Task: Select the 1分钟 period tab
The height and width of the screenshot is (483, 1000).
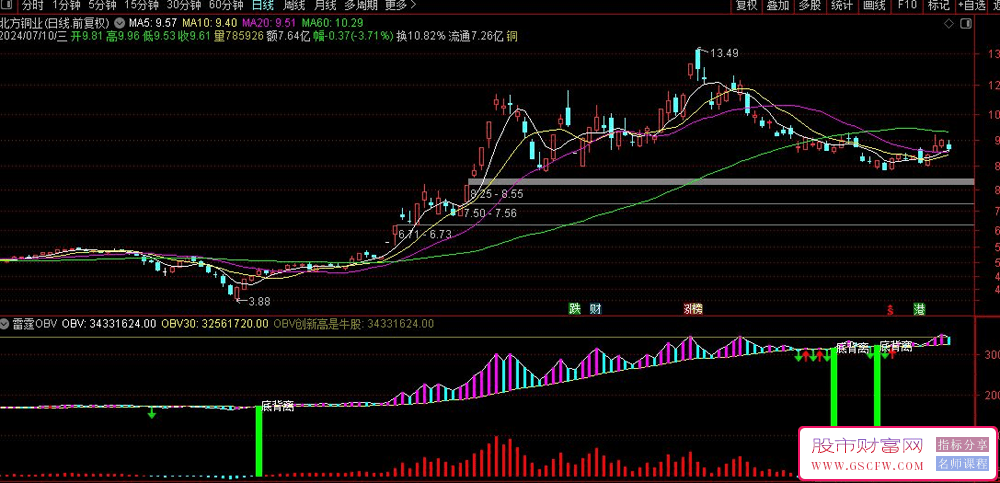Action: pyautogui.click(x=66, y=6)
